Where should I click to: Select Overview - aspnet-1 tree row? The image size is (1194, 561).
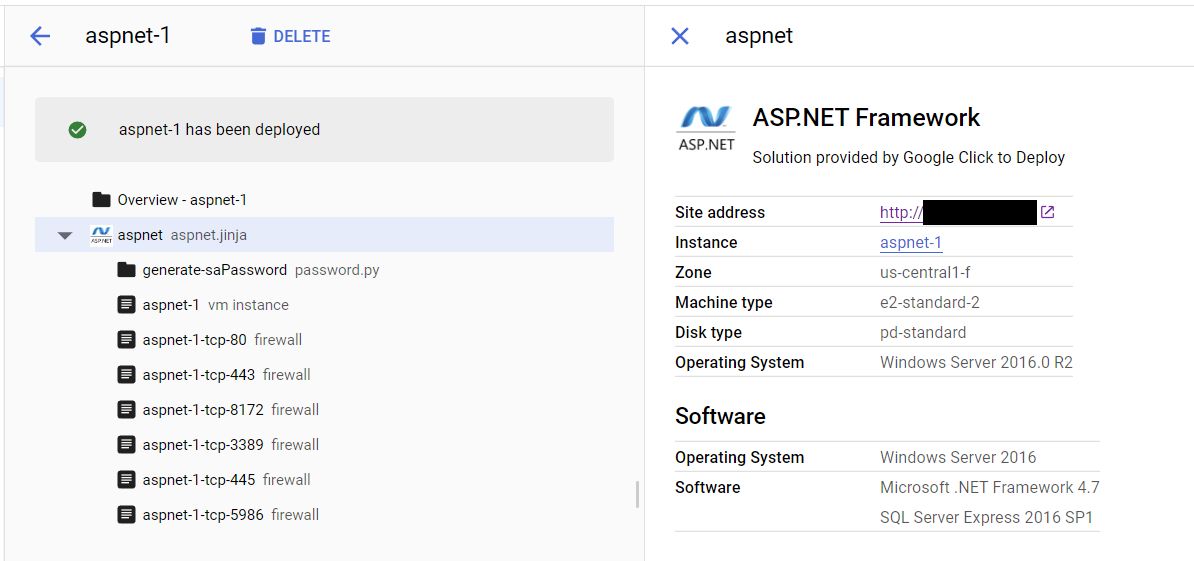pyautogui.click(x=324, y=200)
